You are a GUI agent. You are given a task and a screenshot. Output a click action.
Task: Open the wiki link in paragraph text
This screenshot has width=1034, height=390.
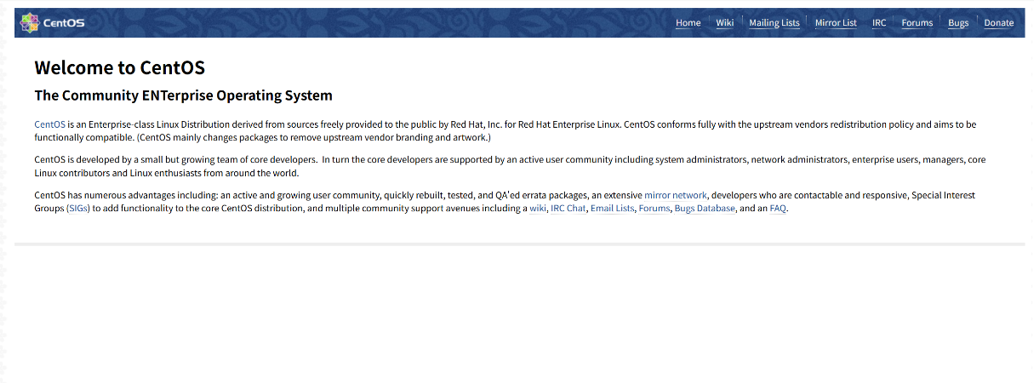point(537,209)
